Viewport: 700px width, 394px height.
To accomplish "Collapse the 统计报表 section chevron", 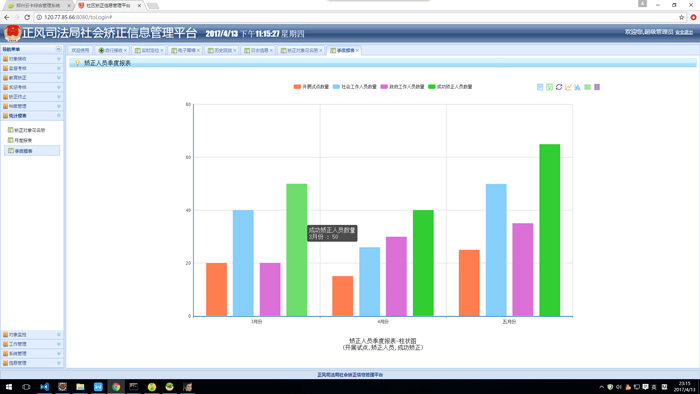I will (x=58, y=116).
